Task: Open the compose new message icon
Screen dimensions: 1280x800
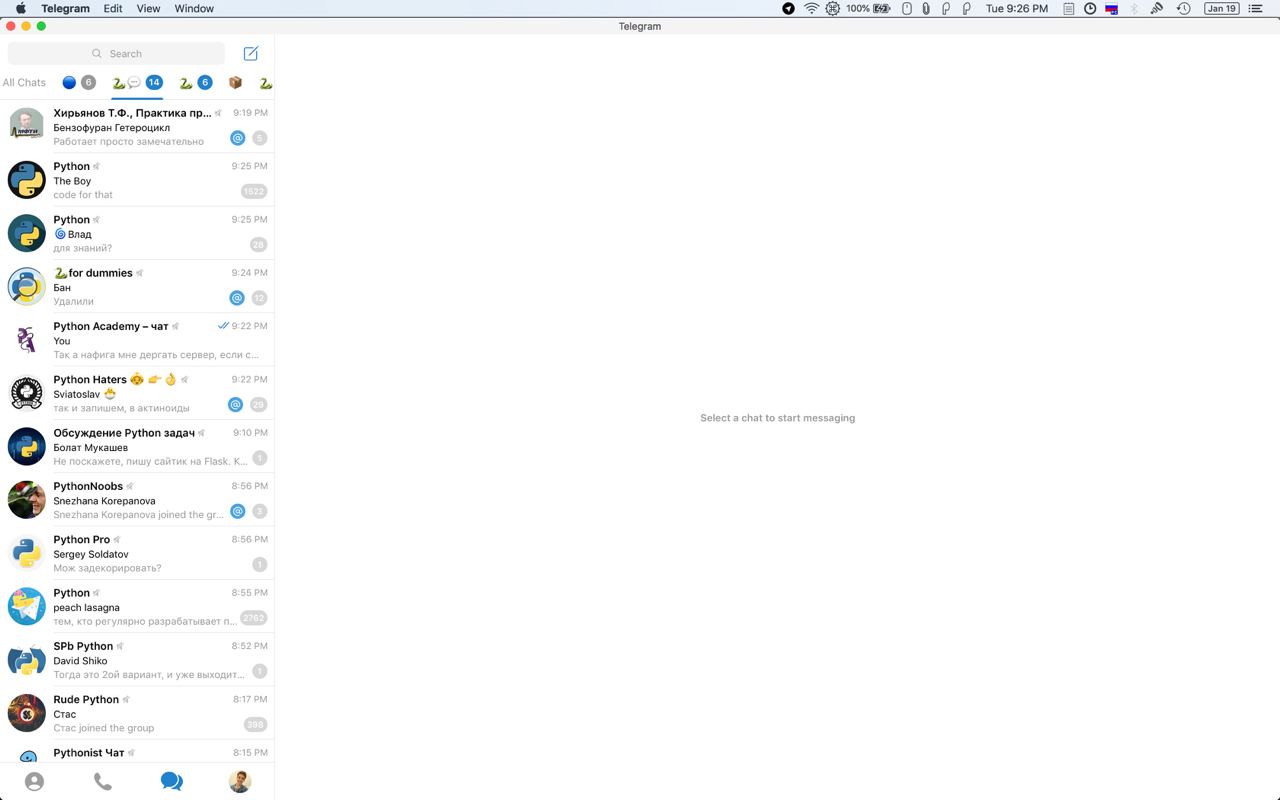Action: pyautogui.click(x=251, y=53)
